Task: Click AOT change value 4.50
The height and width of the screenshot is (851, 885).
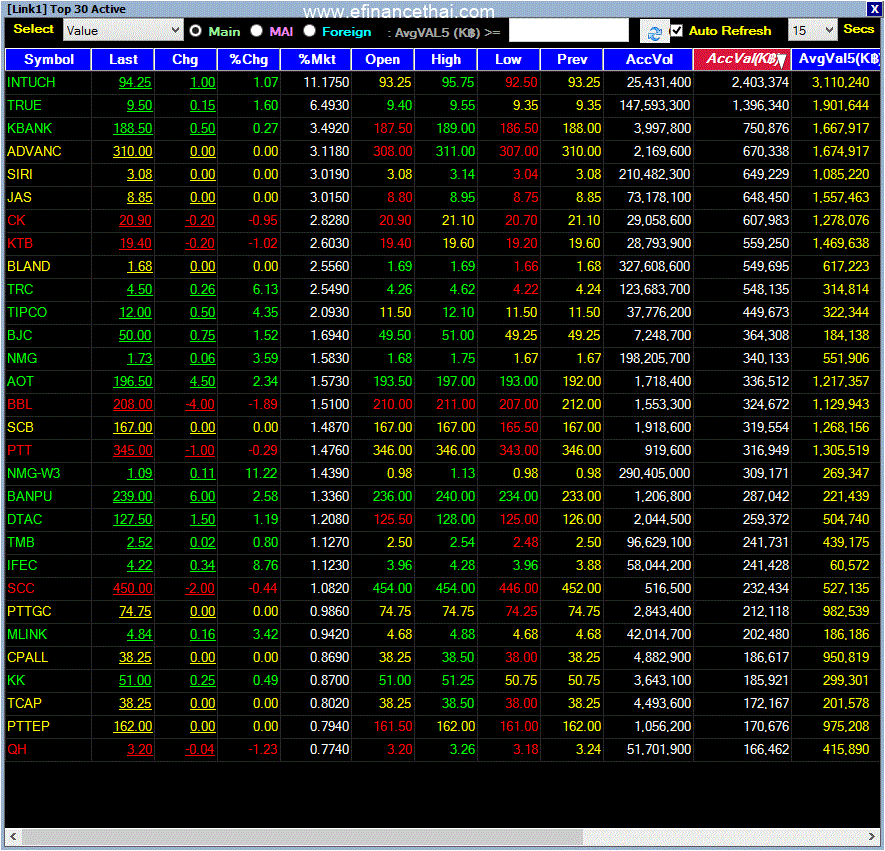Action: [203, 381]
